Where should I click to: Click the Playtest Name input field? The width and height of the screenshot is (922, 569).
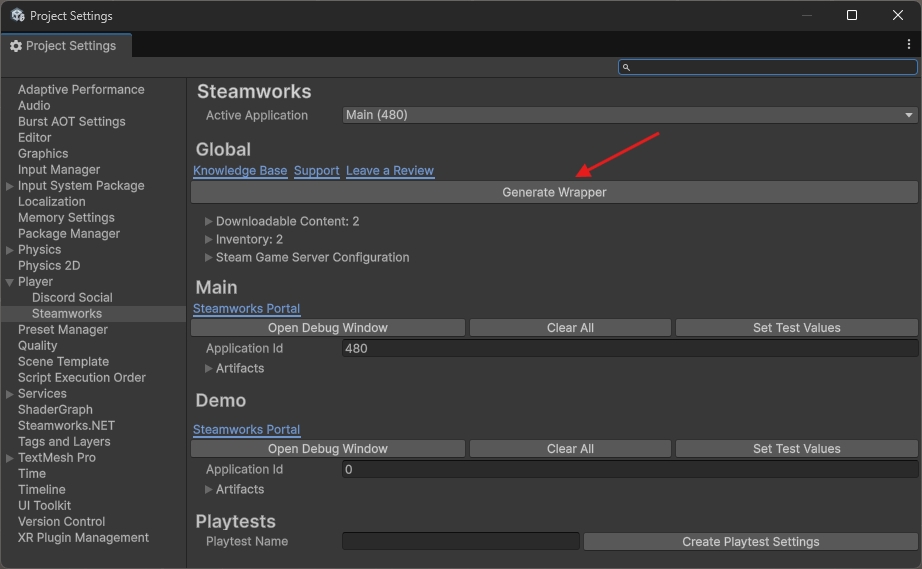tap(461, 541)
